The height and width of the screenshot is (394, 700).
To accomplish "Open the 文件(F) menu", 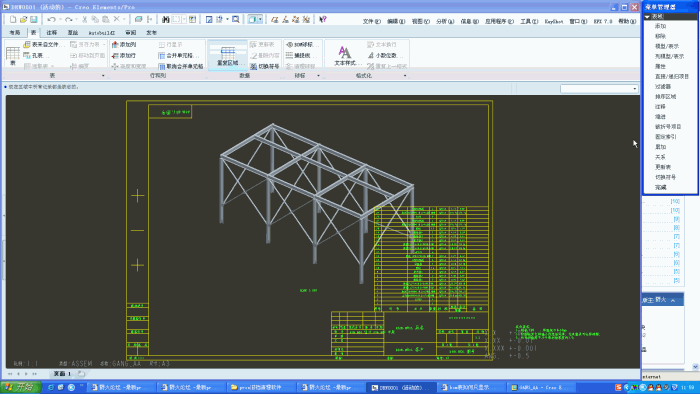I will click(371, 21).
